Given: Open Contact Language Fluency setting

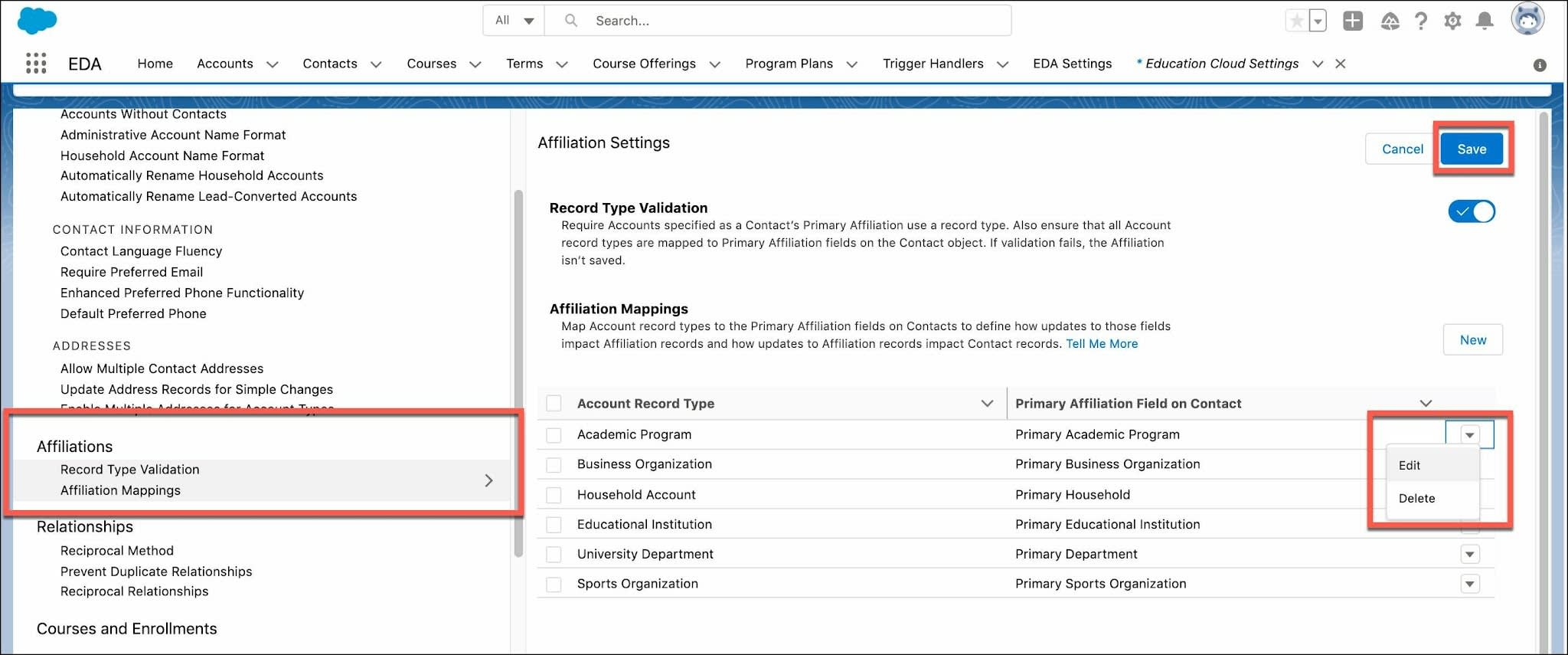Looking at the screenshot, I should tap(142, 251).
